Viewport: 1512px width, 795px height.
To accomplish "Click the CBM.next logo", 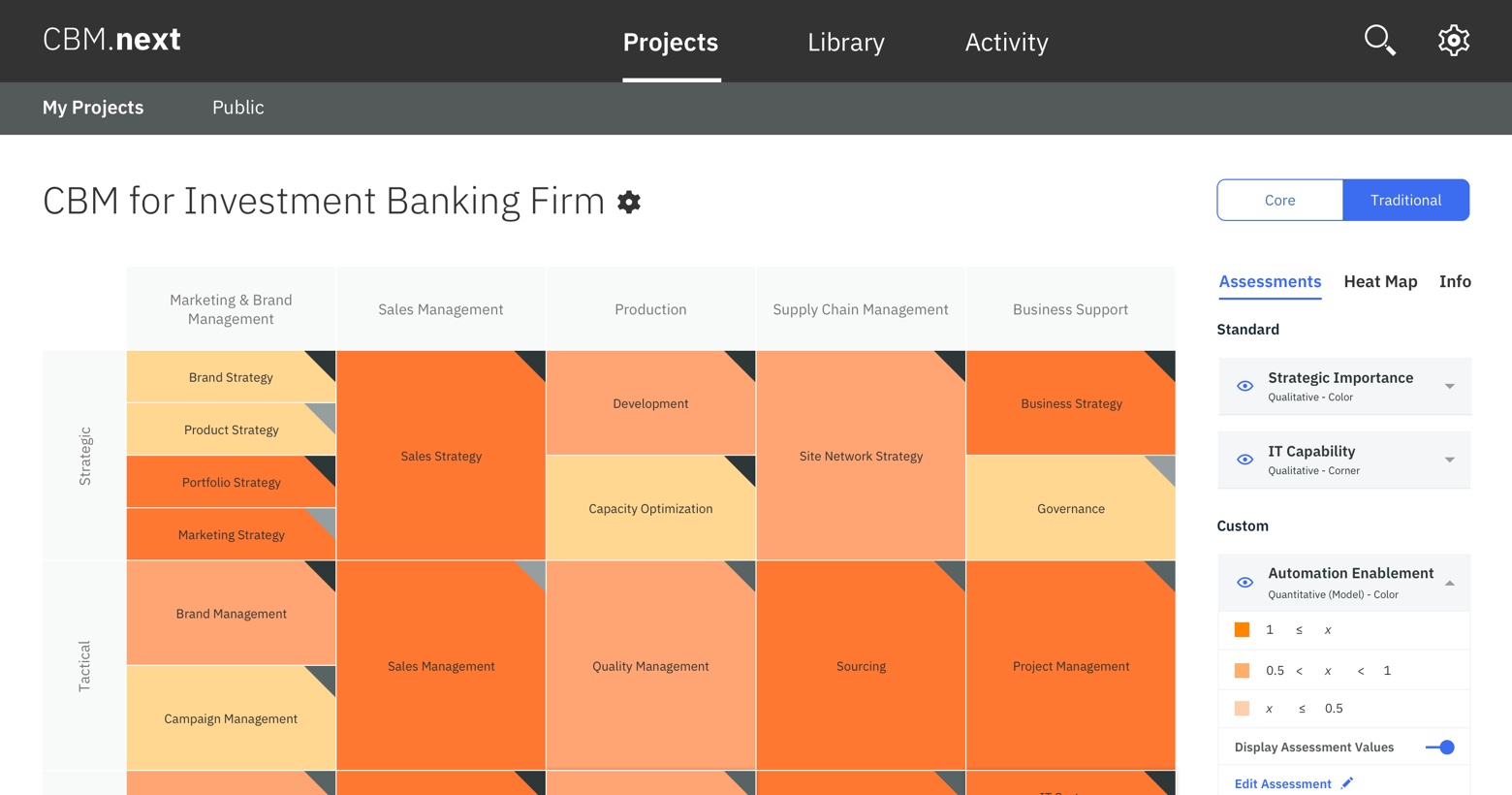I will [x=111, y=40].
